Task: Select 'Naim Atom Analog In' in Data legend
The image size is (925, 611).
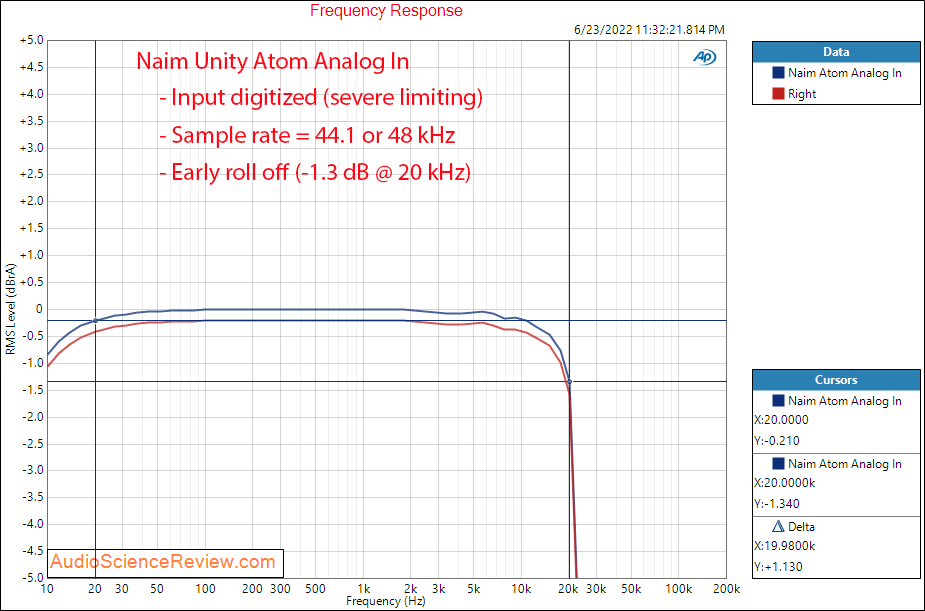Action: tap(845, 73)
